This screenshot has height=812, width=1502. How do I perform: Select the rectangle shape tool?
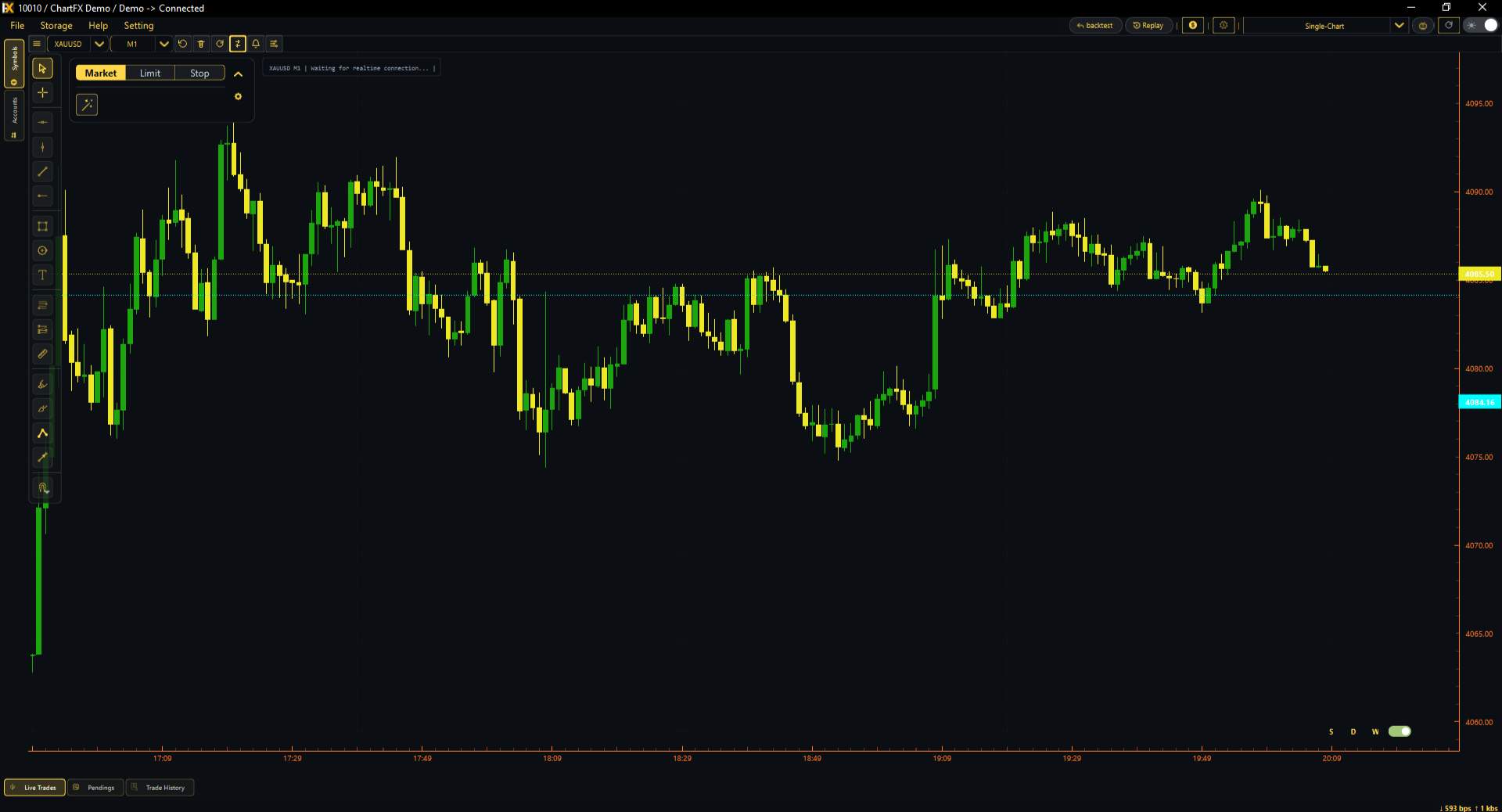pyautogui.click(x=43, y=226)
